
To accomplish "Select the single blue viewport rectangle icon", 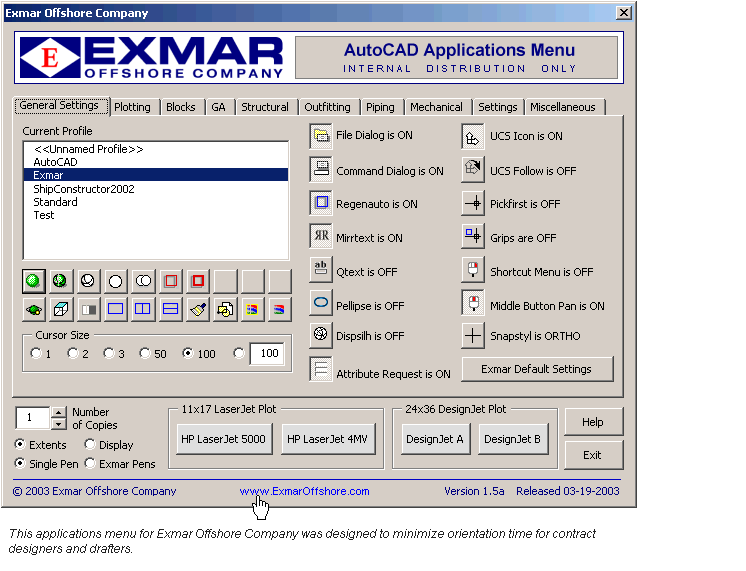I will [115, 310].
